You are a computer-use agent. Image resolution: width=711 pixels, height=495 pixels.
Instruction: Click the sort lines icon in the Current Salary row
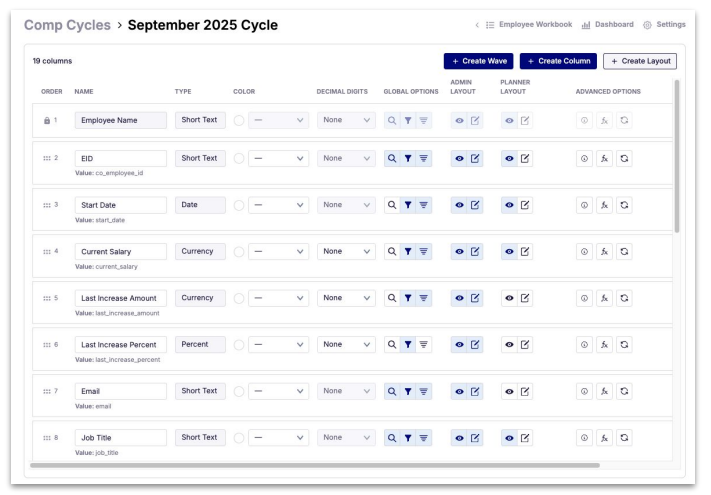click(x=424, y=252)
